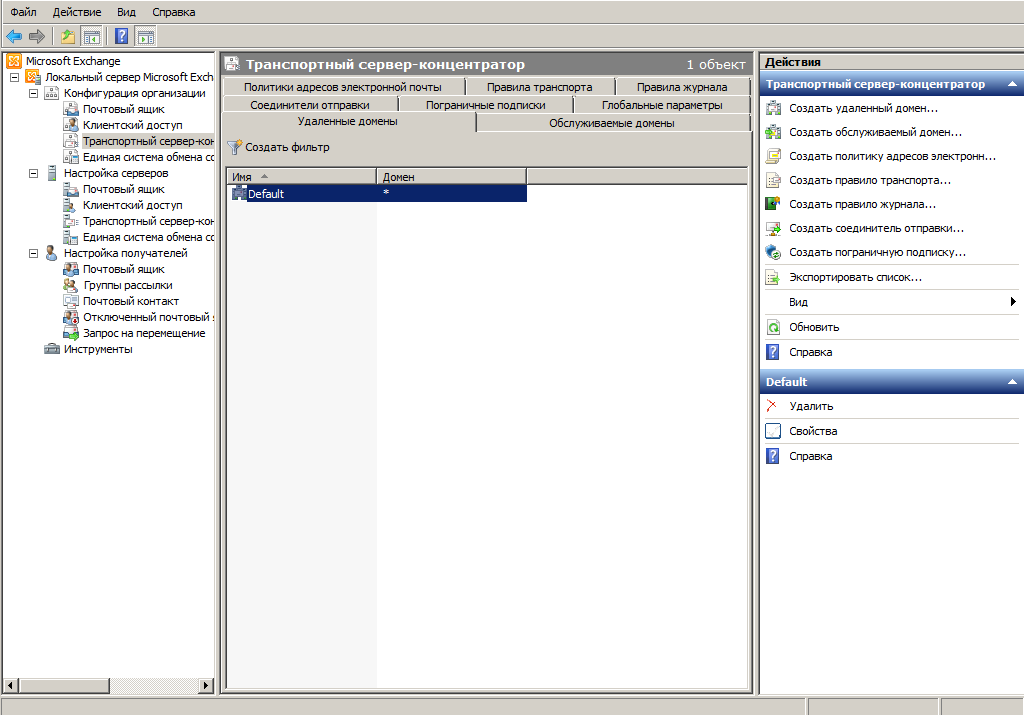
Task: Select Почтовый ящик under Настройка серверов
Action: coord(123,189)
